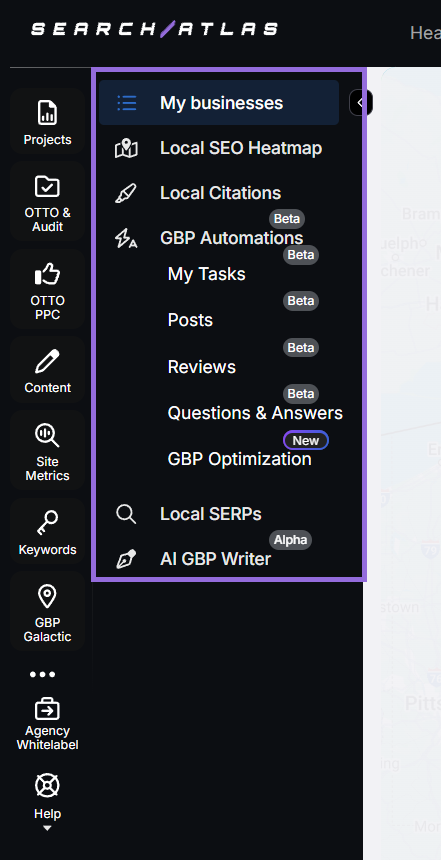
Task: Go to Questions & Answers submenu link
Action: point(255,413)
